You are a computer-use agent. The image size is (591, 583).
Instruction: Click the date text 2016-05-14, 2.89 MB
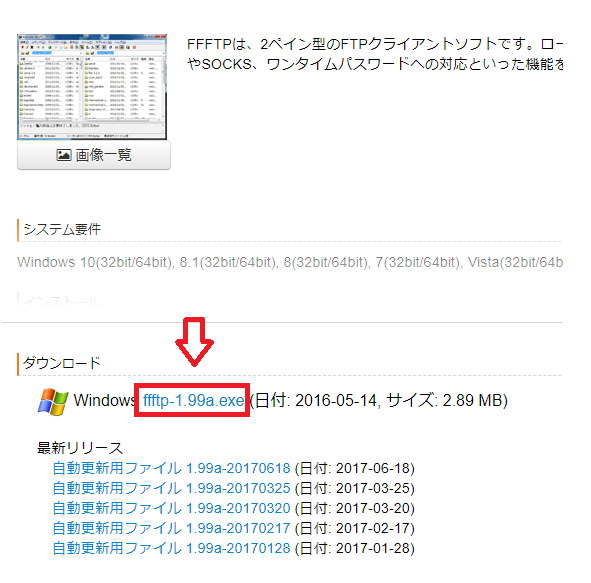(x=379, y=400)
